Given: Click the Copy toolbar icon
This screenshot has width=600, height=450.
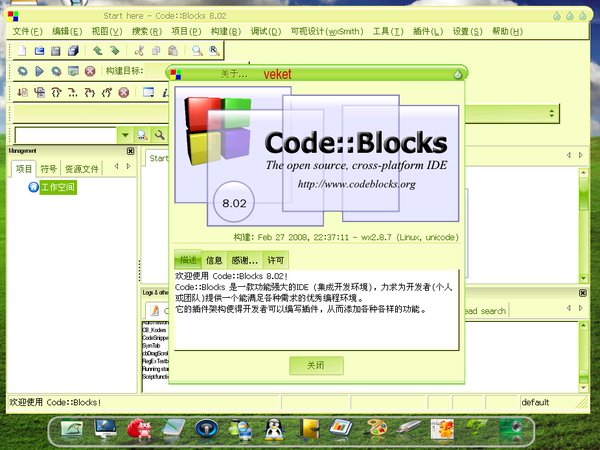Looking at the screenshot, I should [x=156, y=51].
